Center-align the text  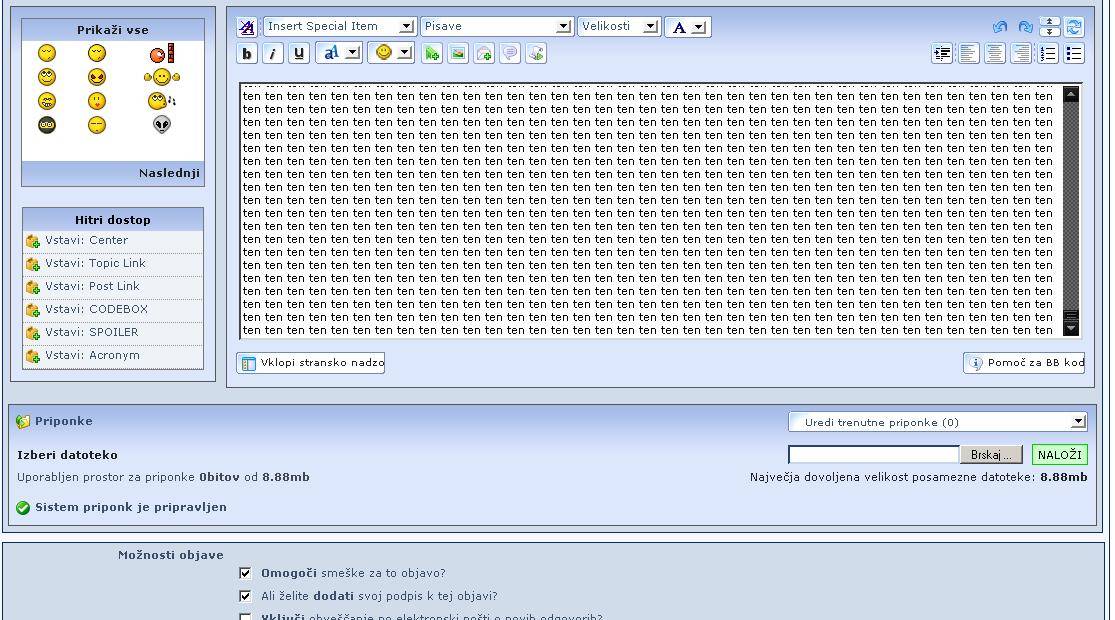[995, 53]
